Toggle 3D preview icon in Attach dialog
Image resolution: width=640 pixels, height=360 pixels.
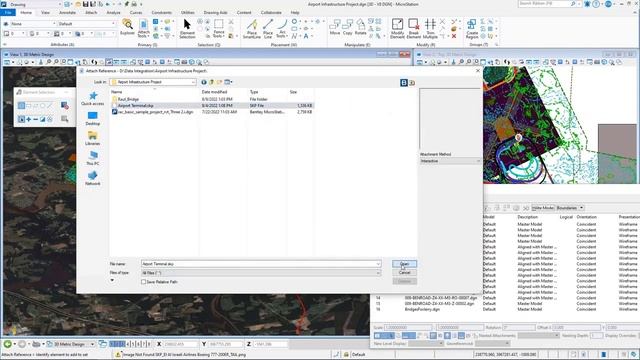pyautogui.click(x=412, y=83)
